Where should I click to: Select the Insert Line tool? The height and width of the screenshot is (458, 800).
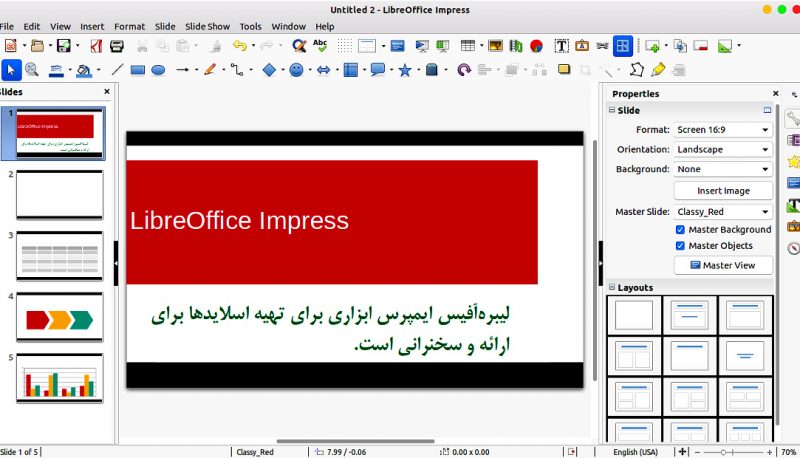(x=117, y=70)
